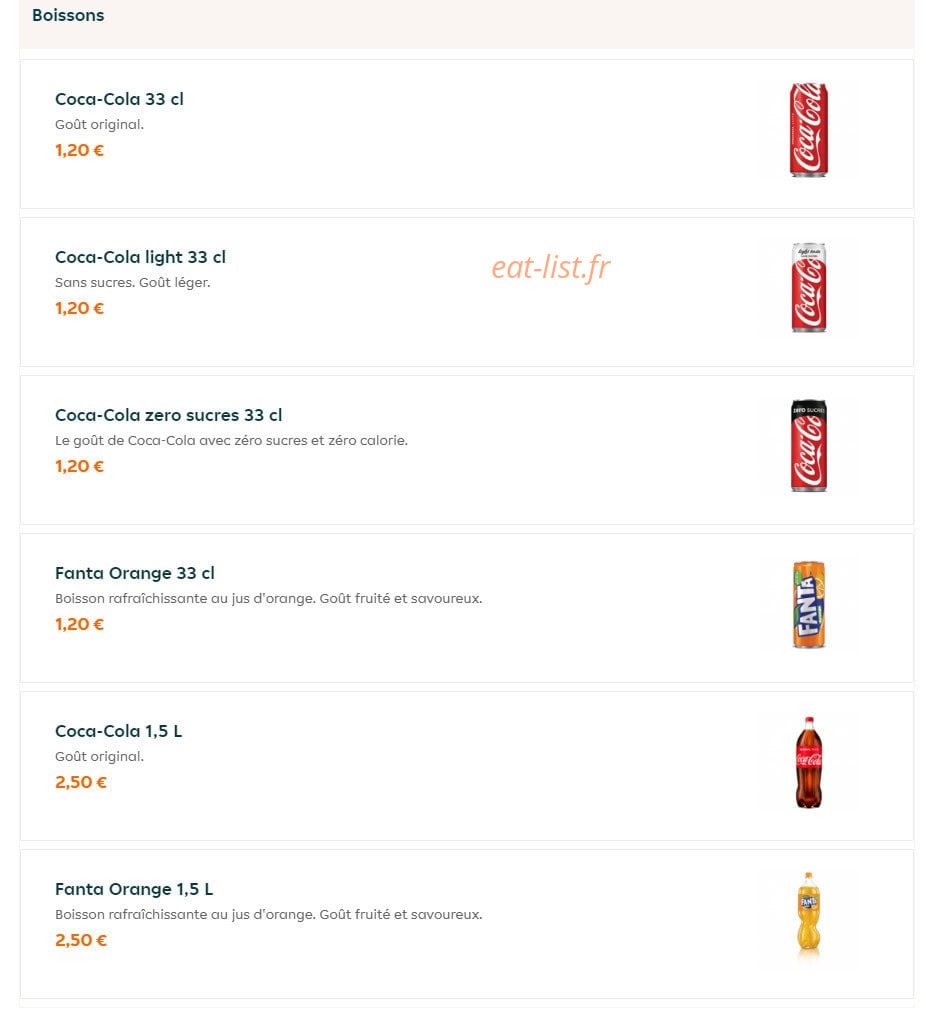The height and width of the screenshot is (1021, 926).
Task: Click the 2,50 € price of Coca-Cola 1,5 L
Action: click(81, 783)
